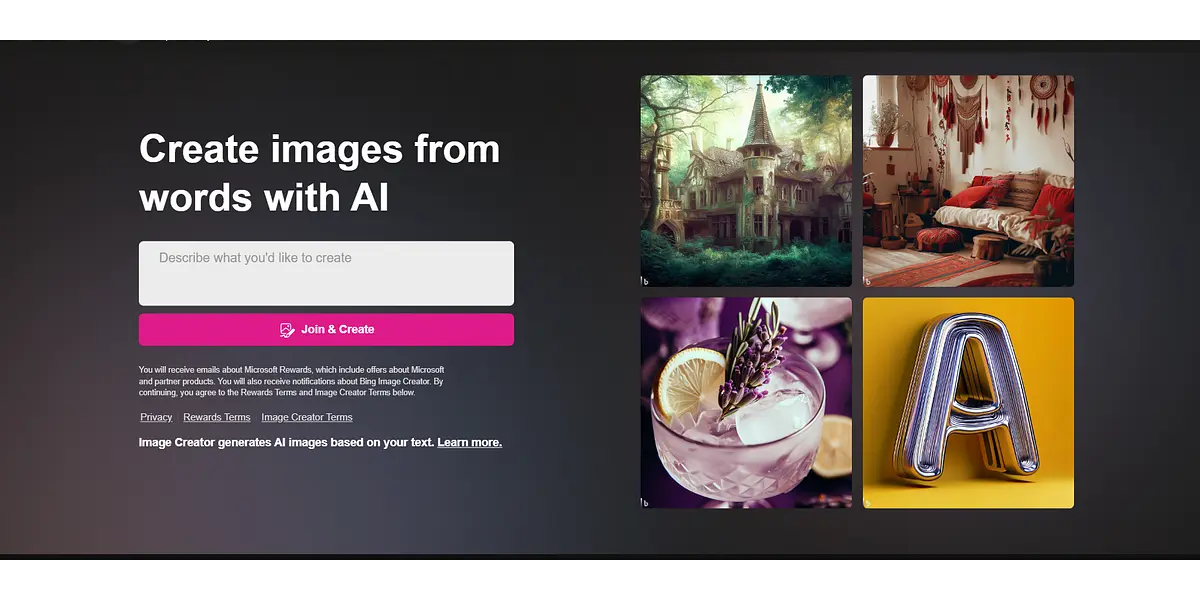Select the fairytale forest castle thumbnail
This screenshot has width=1200, height=600.
(746, 180)
